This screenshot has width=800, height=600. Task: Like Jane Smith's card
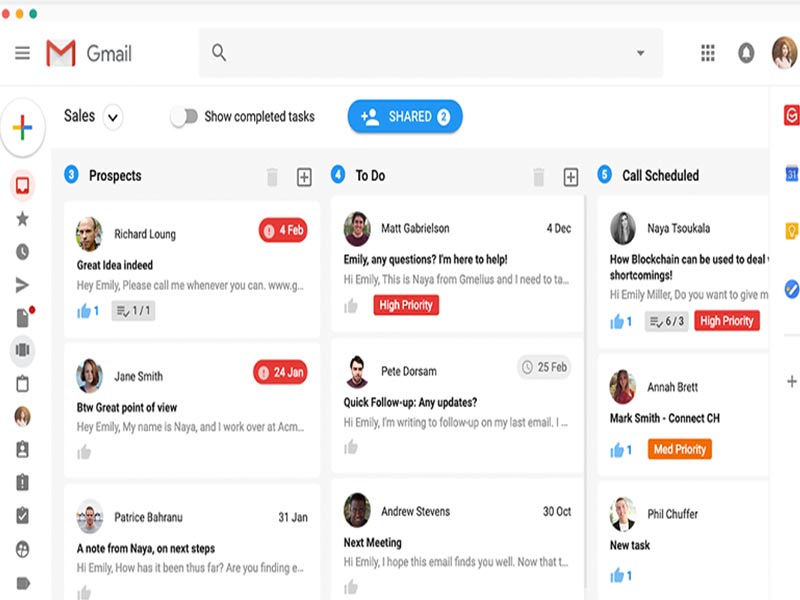(x=84, y=452)
